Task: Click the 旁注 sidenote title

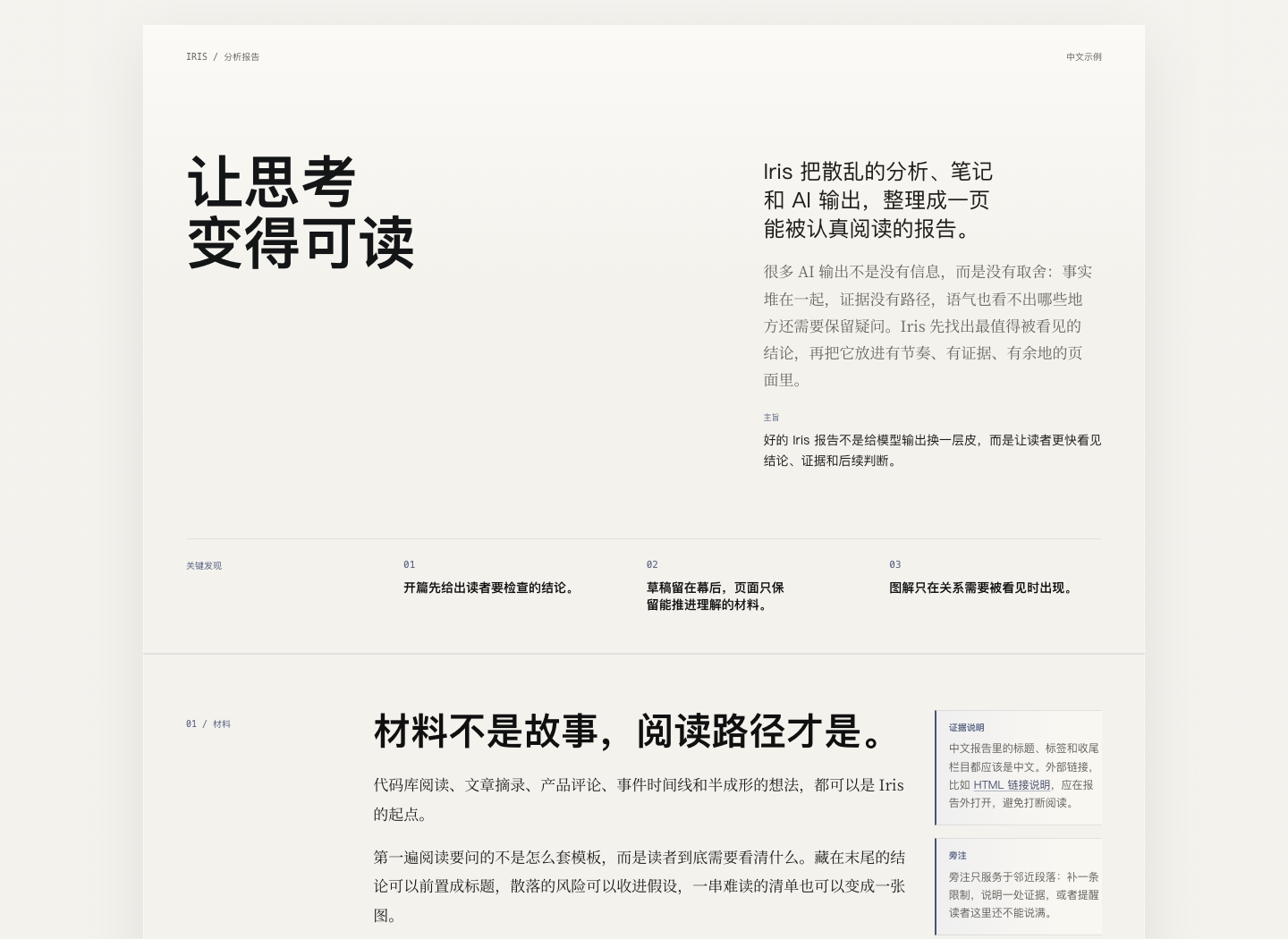Action: pos(957,856)
